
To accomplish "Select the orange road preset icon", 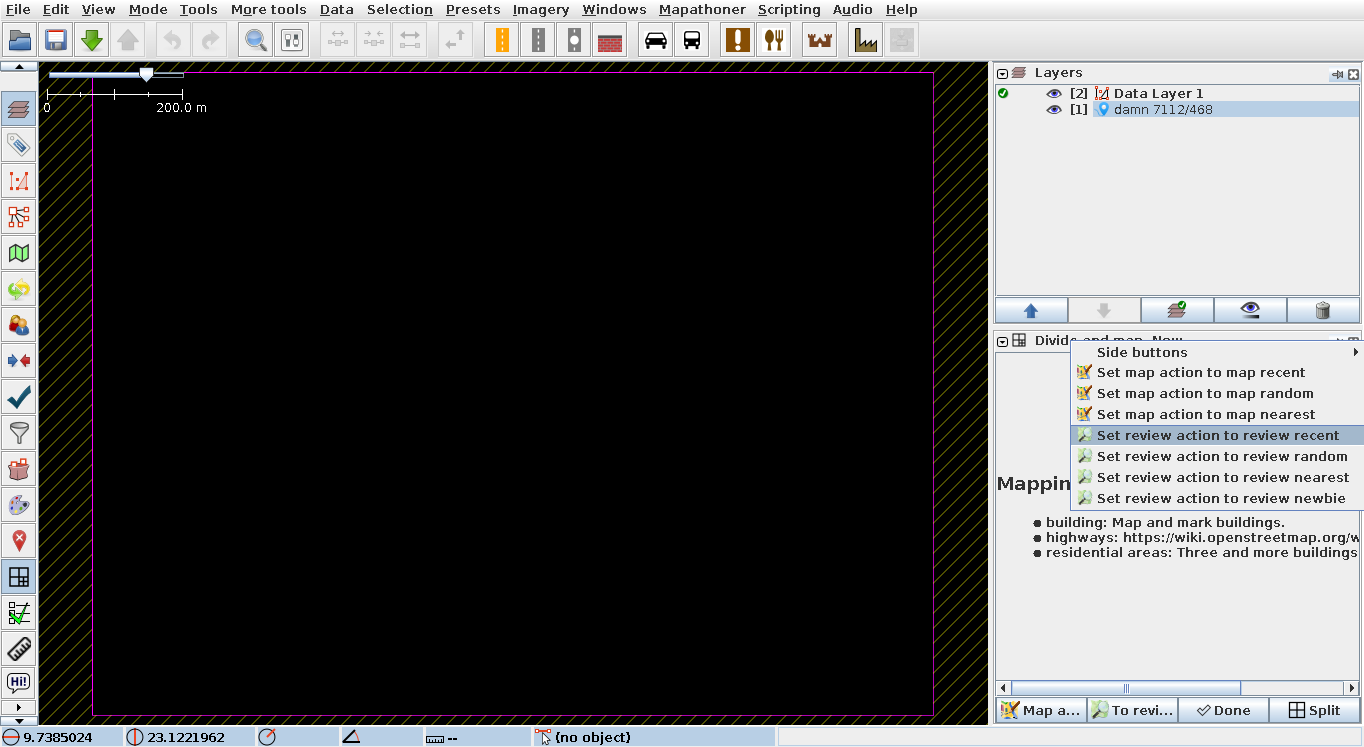I will [x=502, y=40].
